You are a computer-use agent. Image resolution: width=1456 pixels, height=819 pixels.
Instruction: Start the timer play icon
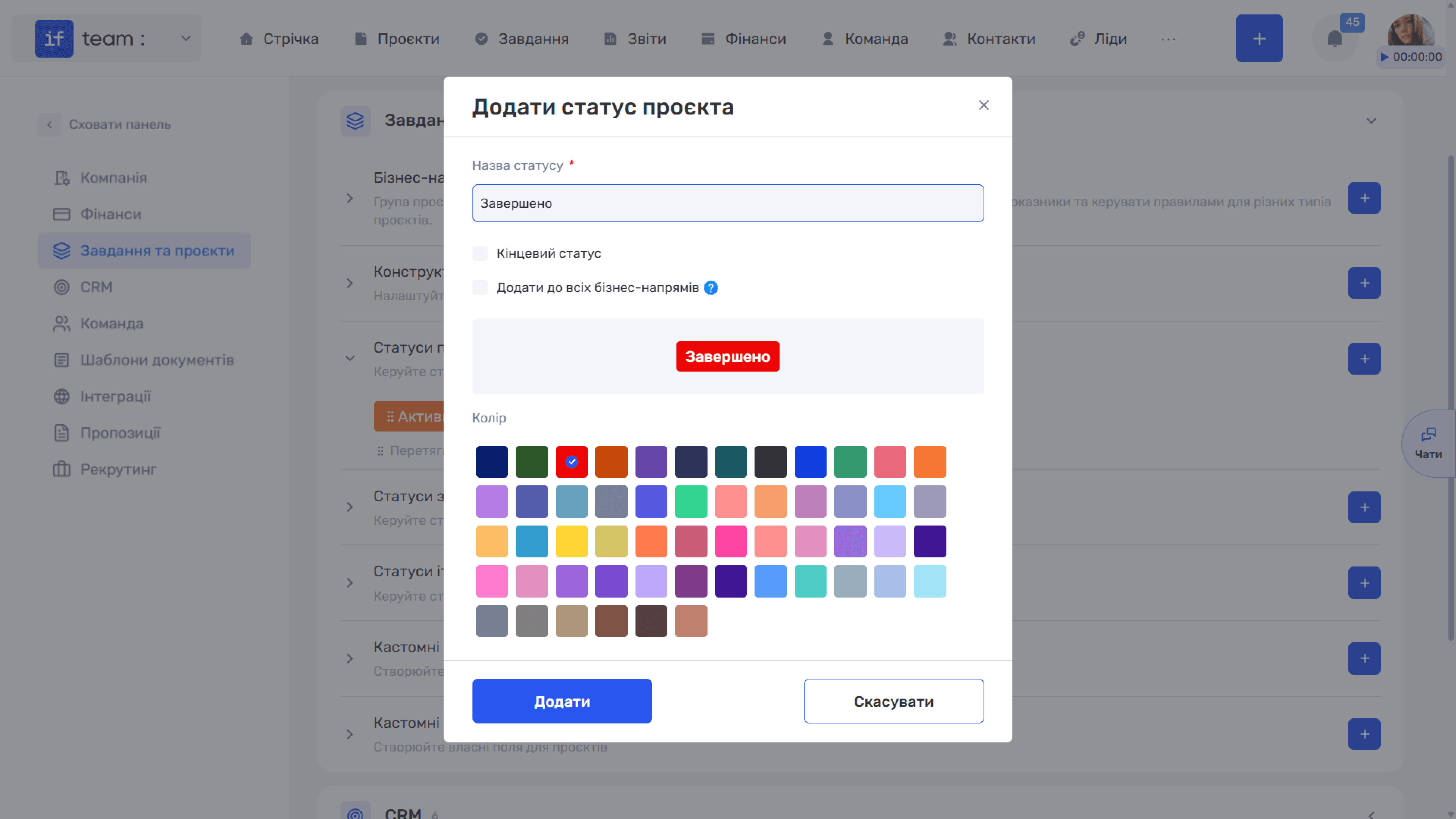[x=1384, y=56]
